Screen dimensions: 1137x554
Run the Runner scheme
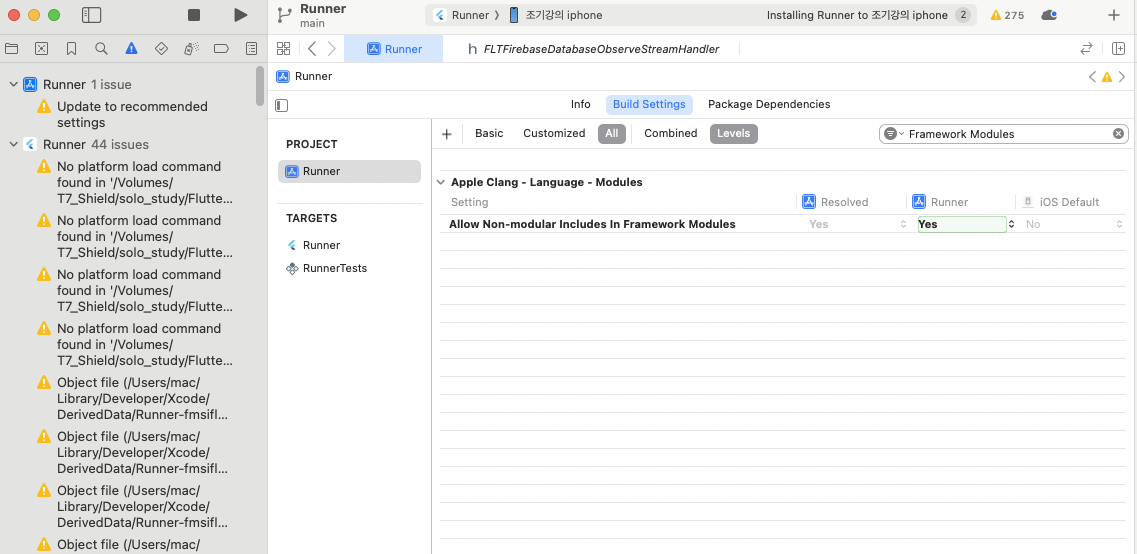(241, 15)
